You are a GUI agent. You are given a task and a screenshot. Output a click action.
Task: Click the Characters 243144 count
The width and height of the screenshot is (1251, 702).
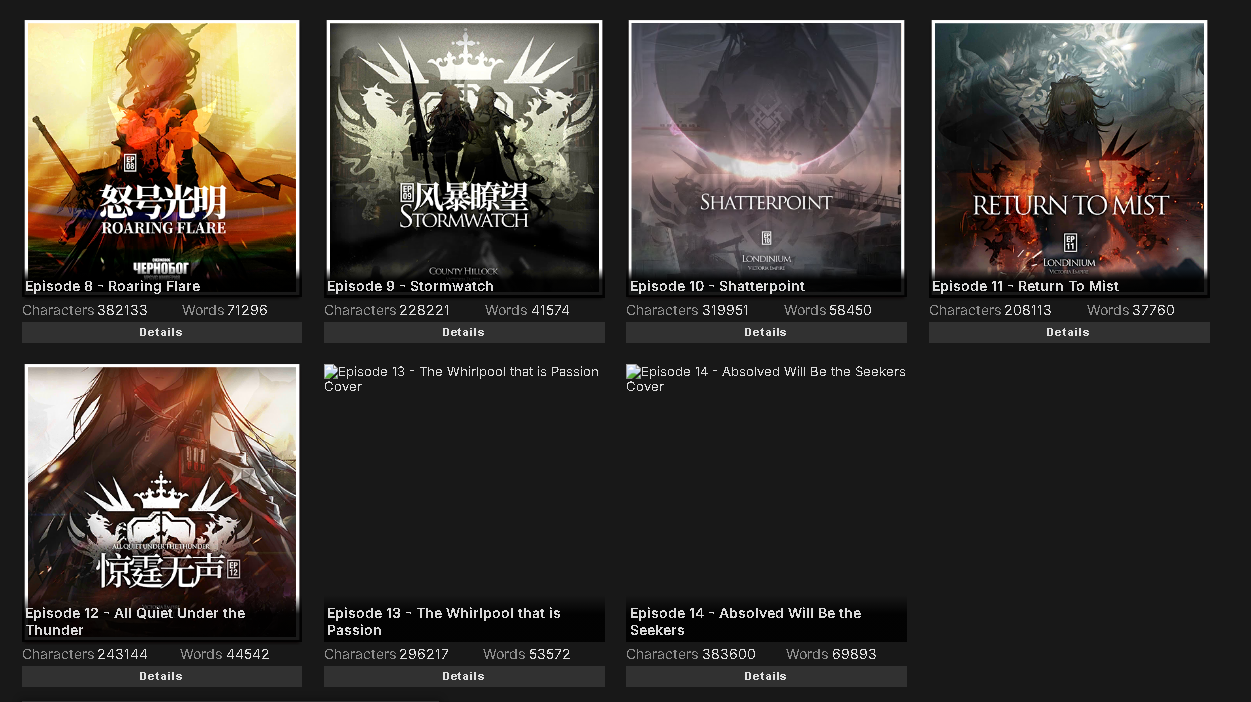pyautogui.click(x=85, y=654)
